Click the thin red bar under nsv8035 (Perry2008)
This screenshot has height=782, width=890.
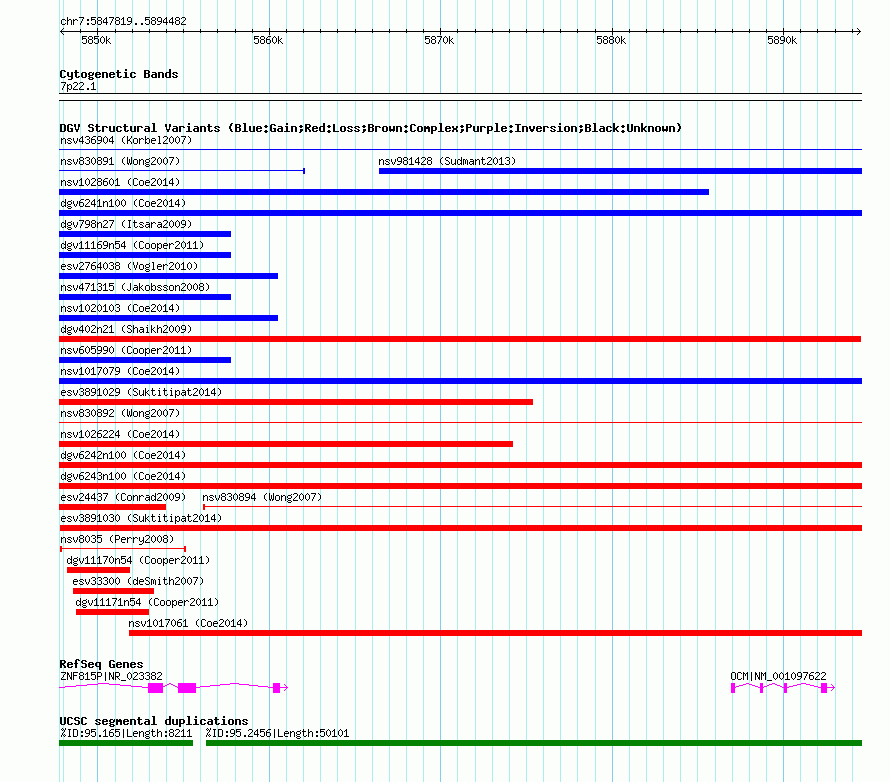coord(123,549)
